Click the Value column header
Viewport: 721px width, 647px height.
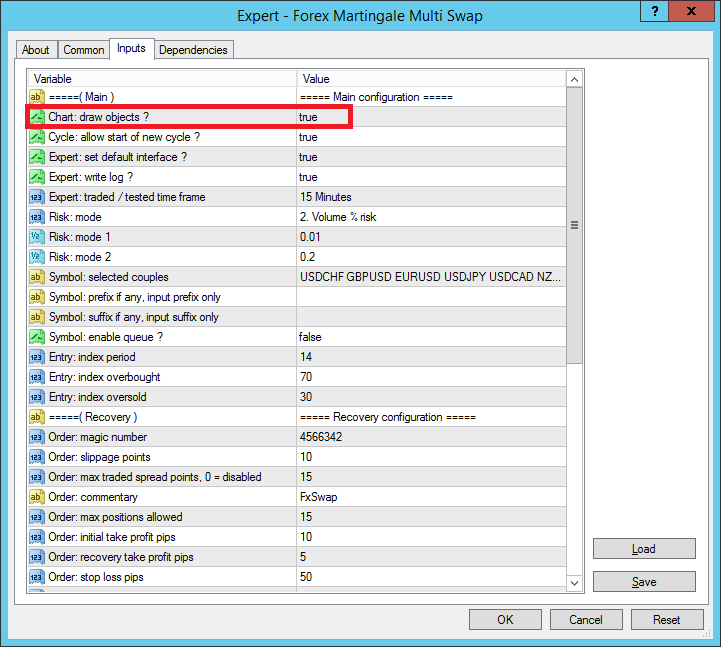click(x=431, y=79)
